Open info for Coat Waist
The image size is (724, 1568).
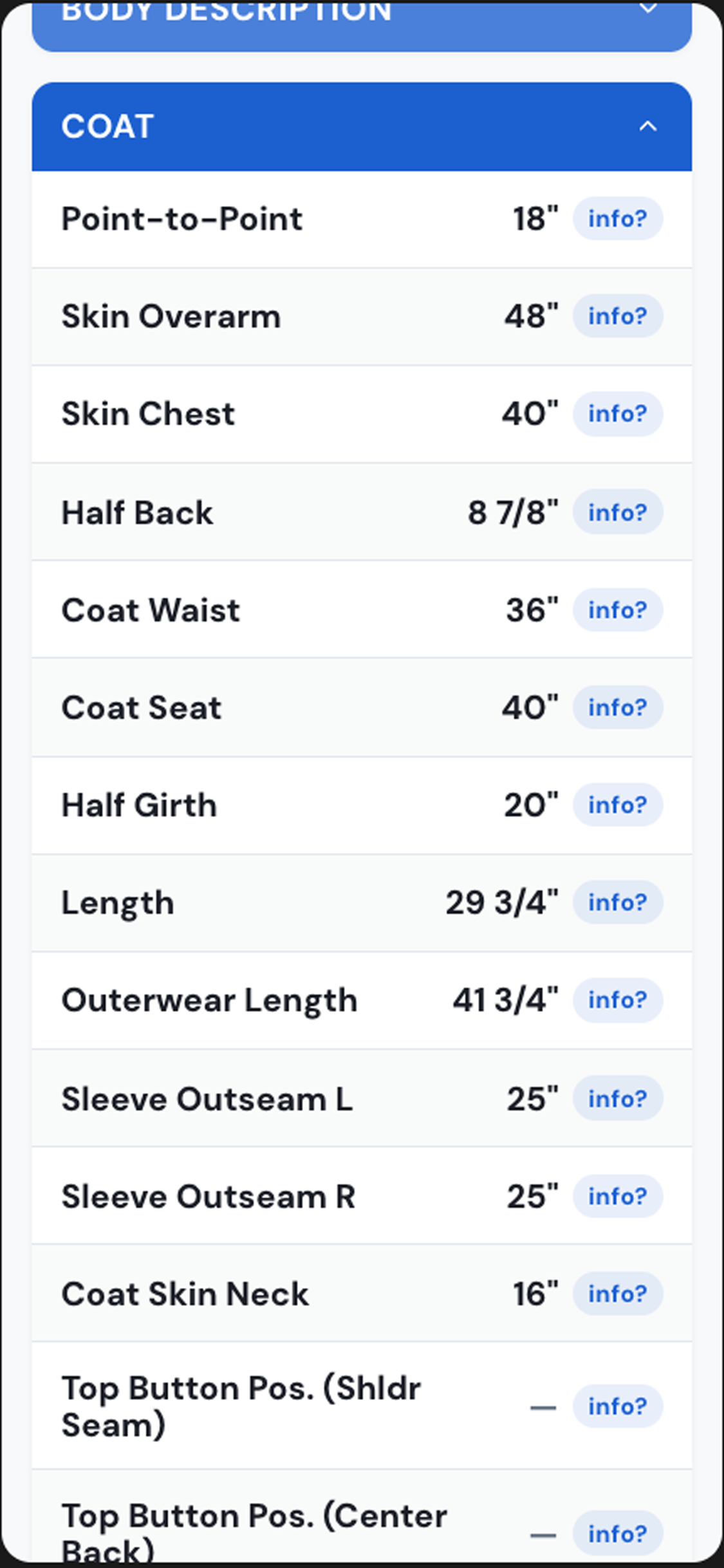point(618,610)
